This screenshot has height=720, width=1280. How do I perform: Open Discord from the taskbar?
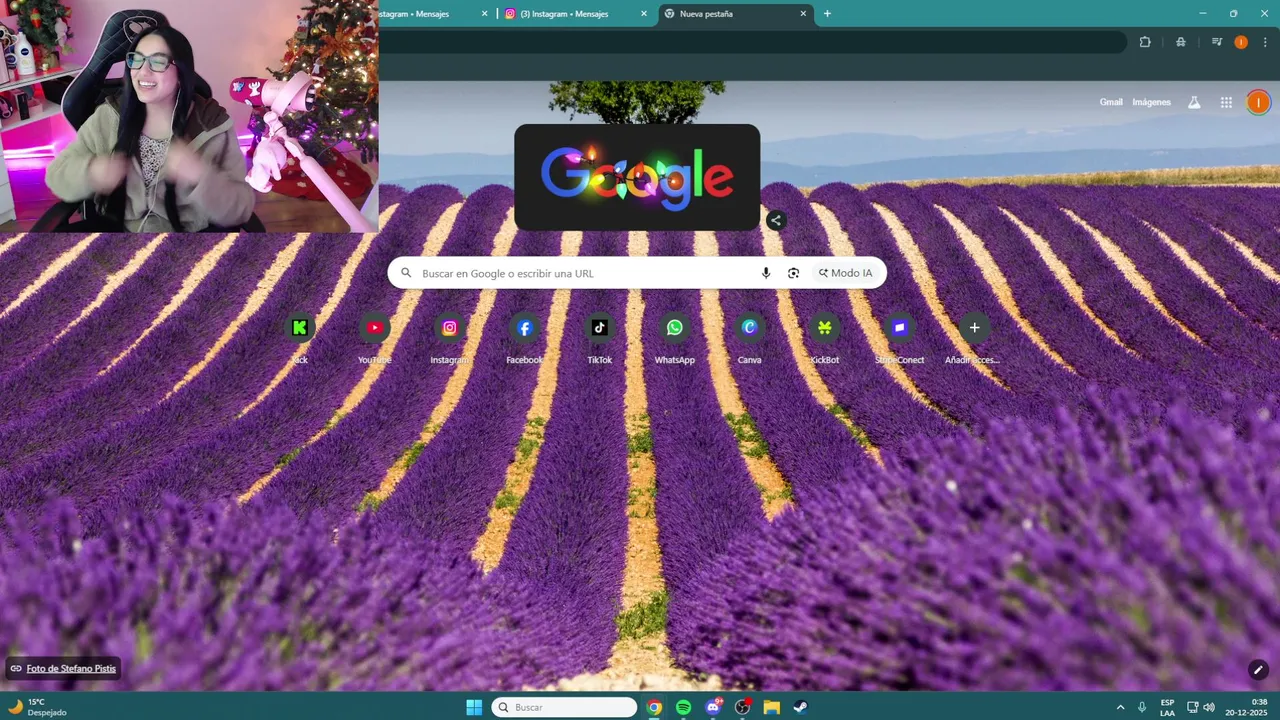(713, 707)
